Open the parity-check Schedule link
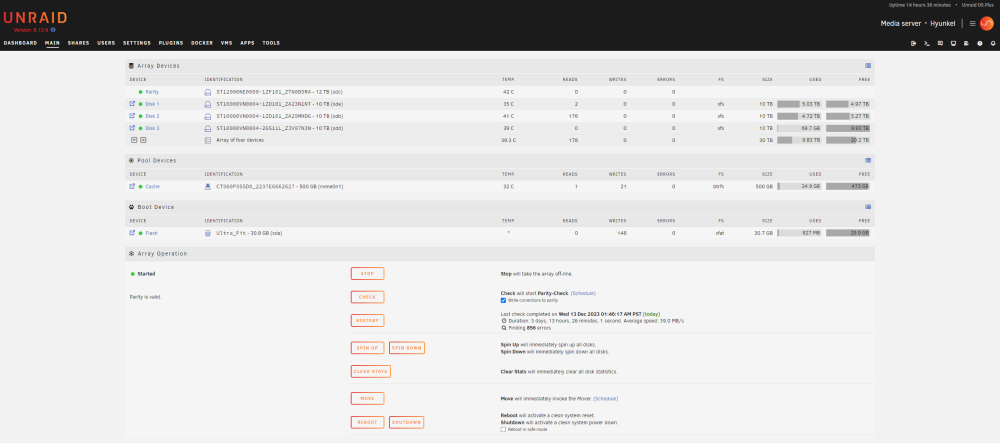This screenshot has width=1000, height=443. click(583, 293)
